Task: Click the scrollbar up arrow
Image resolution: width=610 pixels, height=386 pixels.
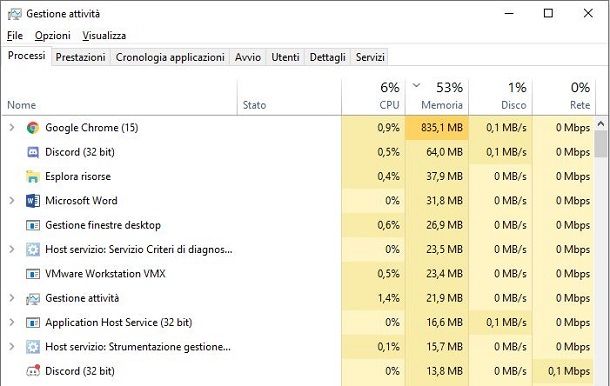Action: 601,124
